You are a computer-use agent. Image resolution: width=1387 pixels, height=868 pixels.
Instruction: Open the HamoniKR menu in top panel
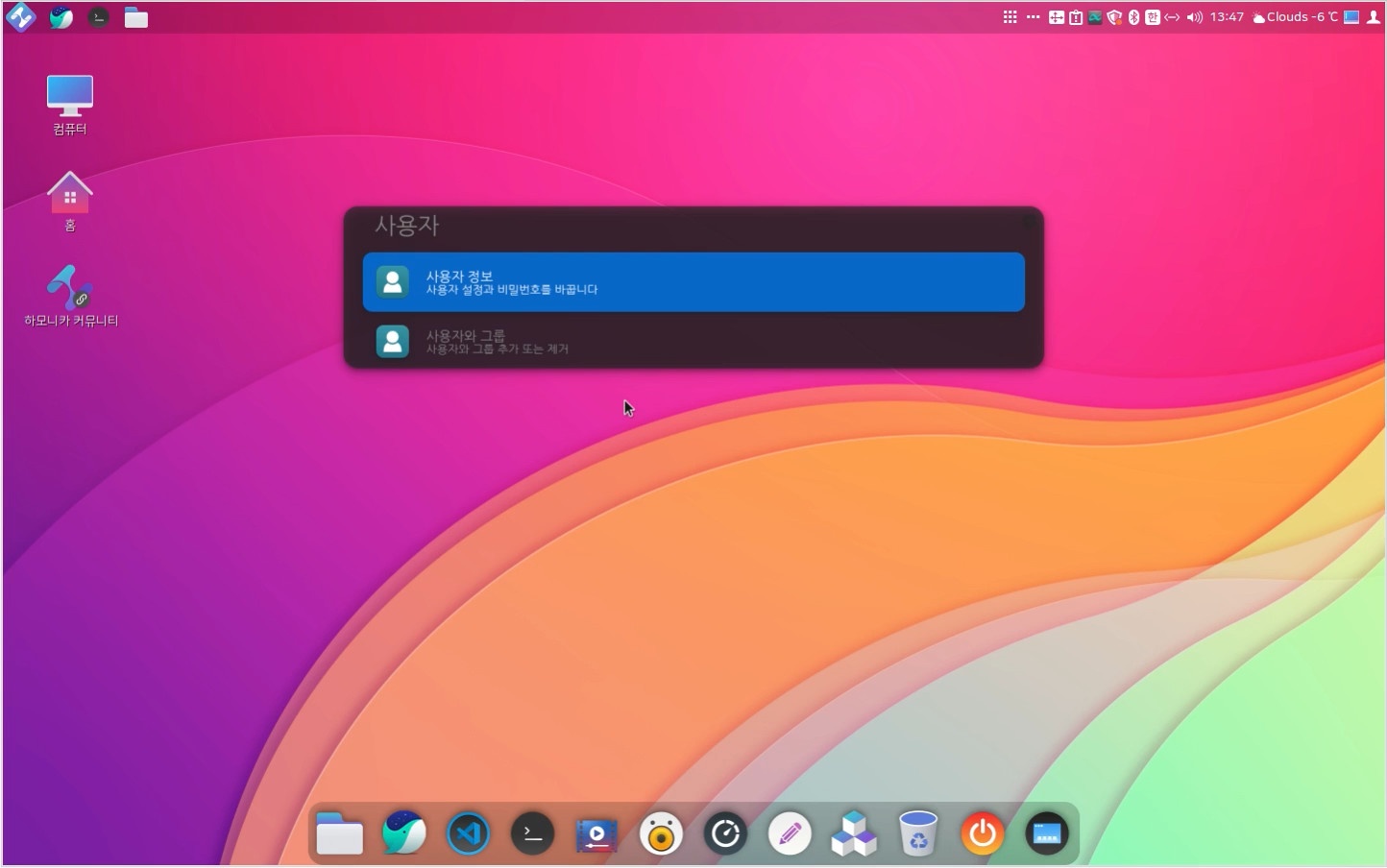20,17
